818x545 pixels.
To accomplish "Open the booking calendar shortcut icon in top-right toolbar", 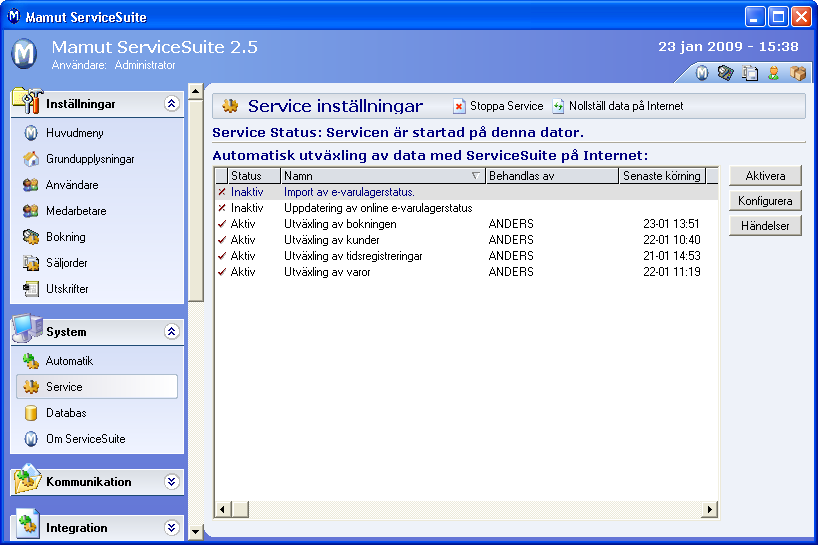I will pos(725,73).
